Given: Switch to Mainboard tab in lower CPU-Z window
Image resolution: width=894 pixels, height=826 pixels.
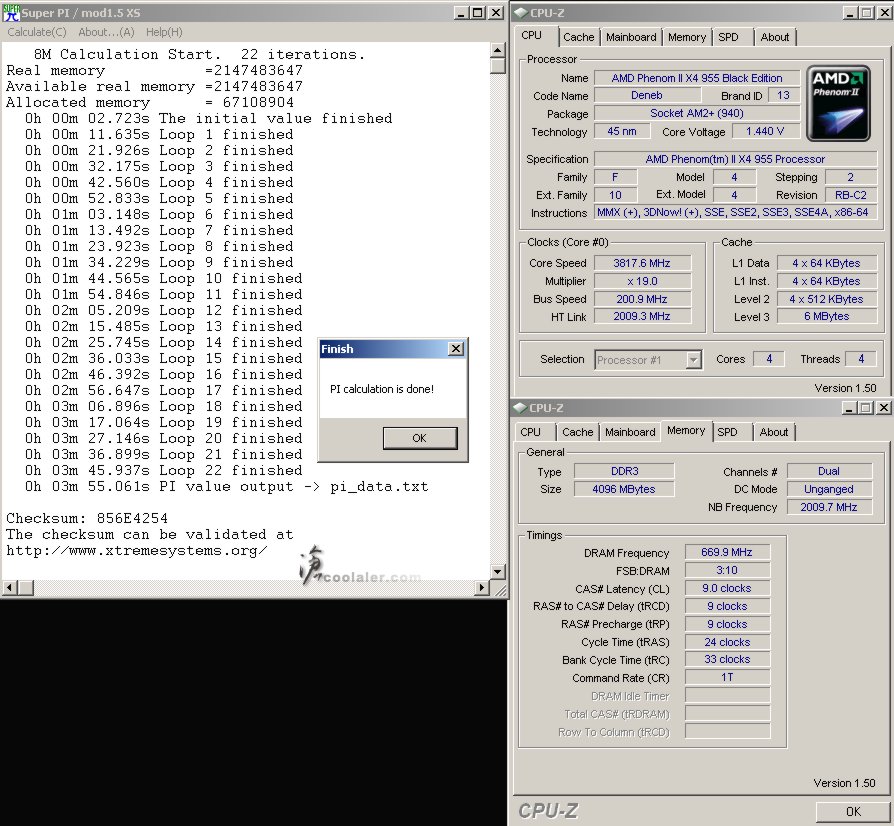Looking at the screenshot, I should point(631,432).
